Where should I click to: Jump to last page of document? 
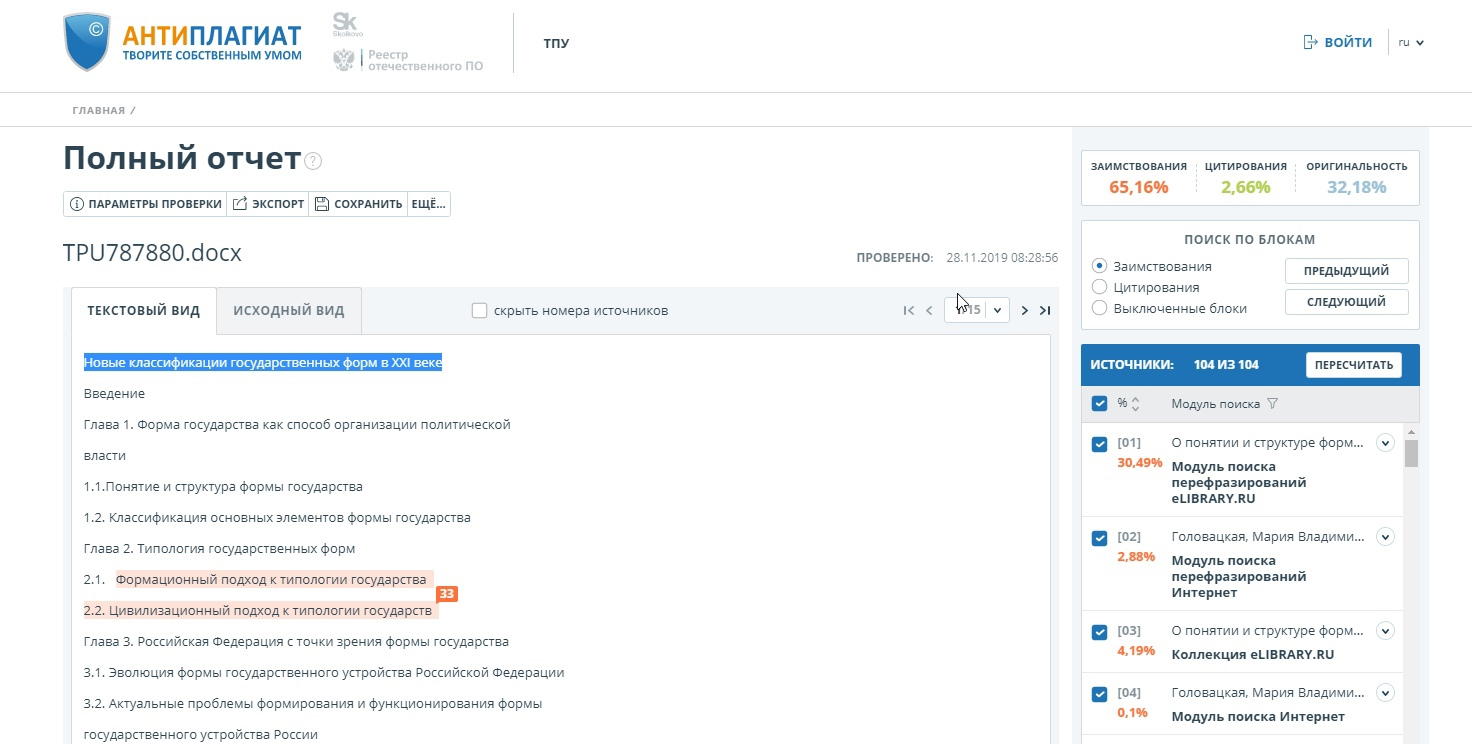[1045, 311]
